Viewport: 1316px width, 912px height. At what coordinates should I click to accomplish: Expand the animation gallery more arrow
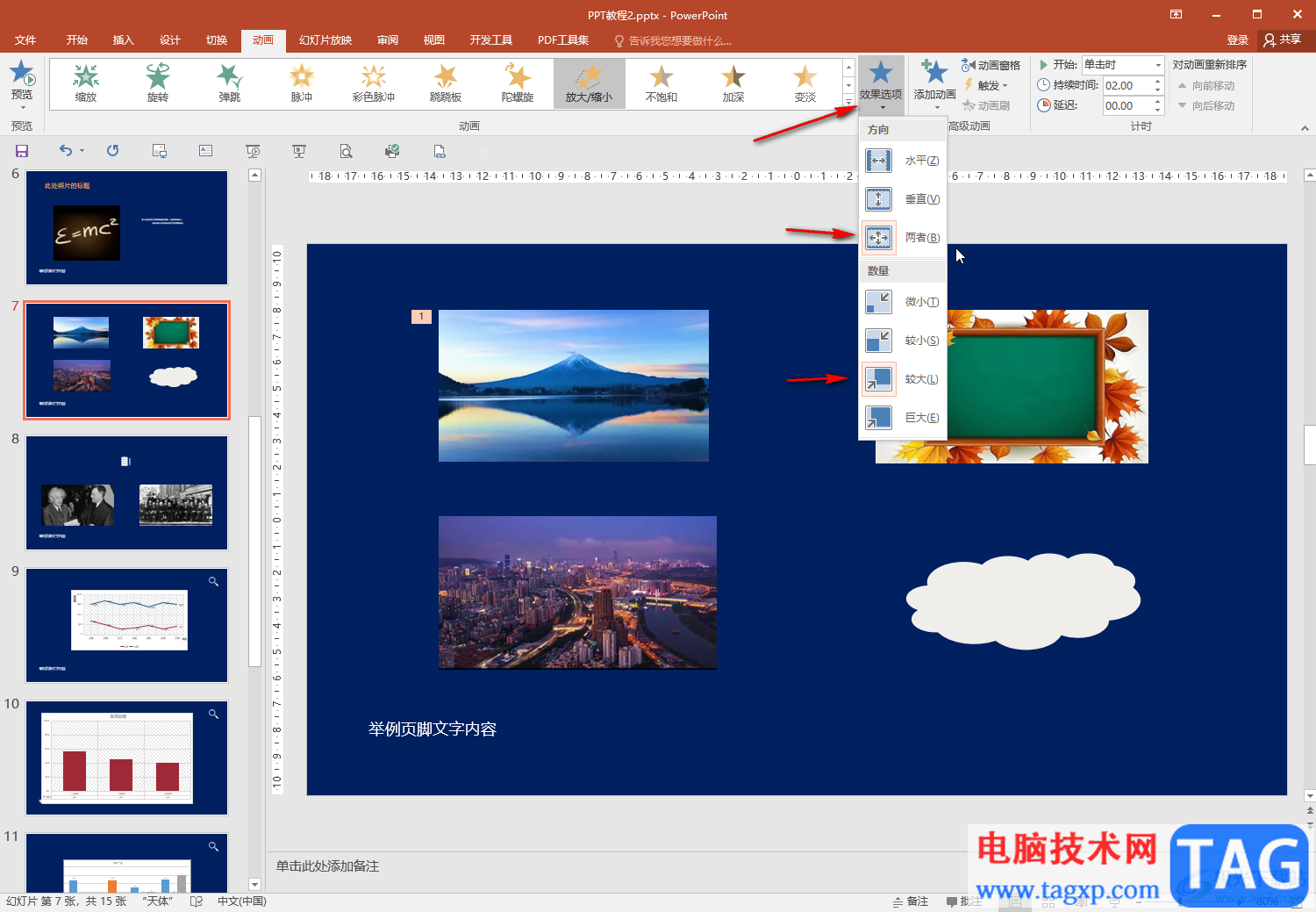point(848,102)
